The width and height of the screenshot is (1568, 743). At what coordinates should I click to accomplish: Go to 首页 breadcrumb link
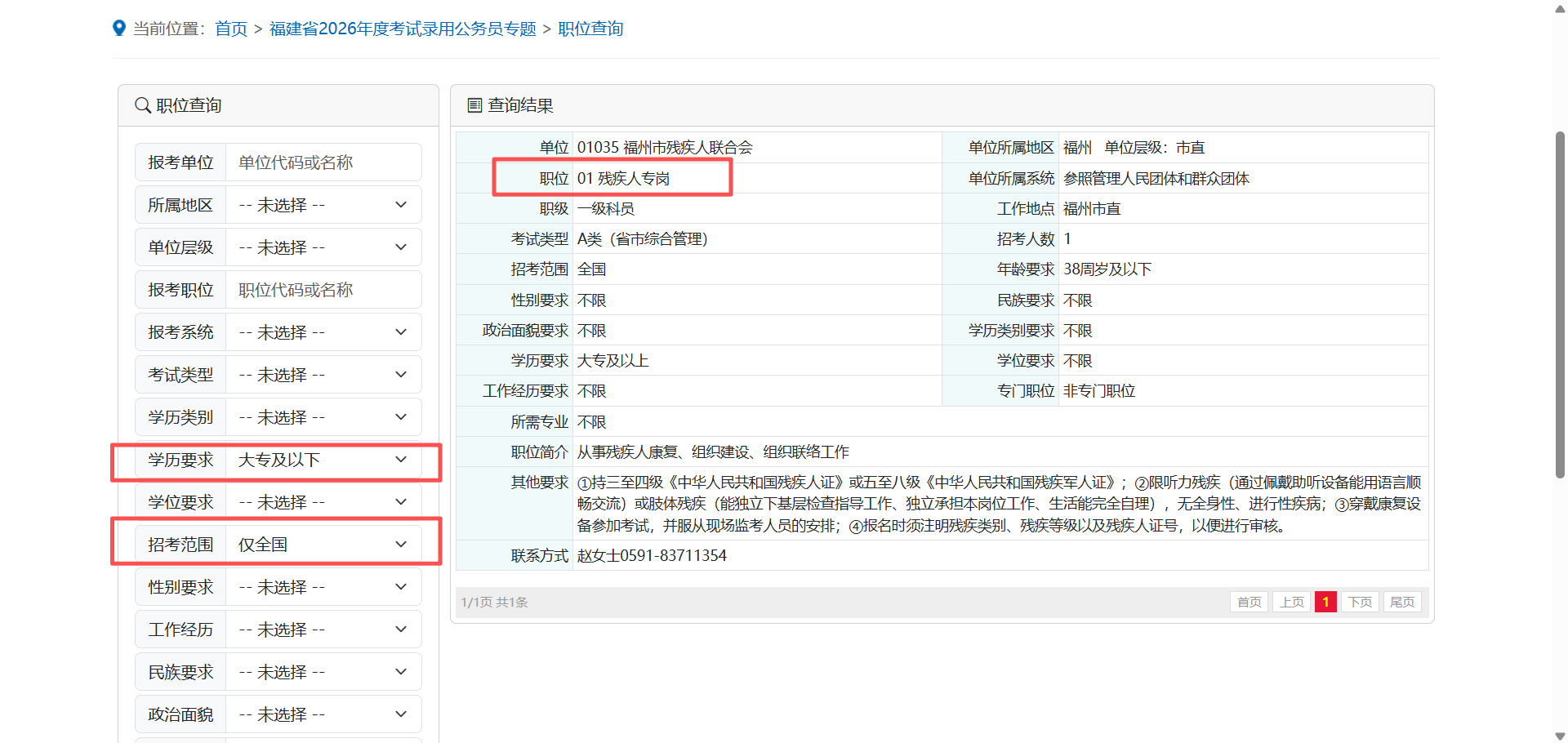tap(231, 29)
